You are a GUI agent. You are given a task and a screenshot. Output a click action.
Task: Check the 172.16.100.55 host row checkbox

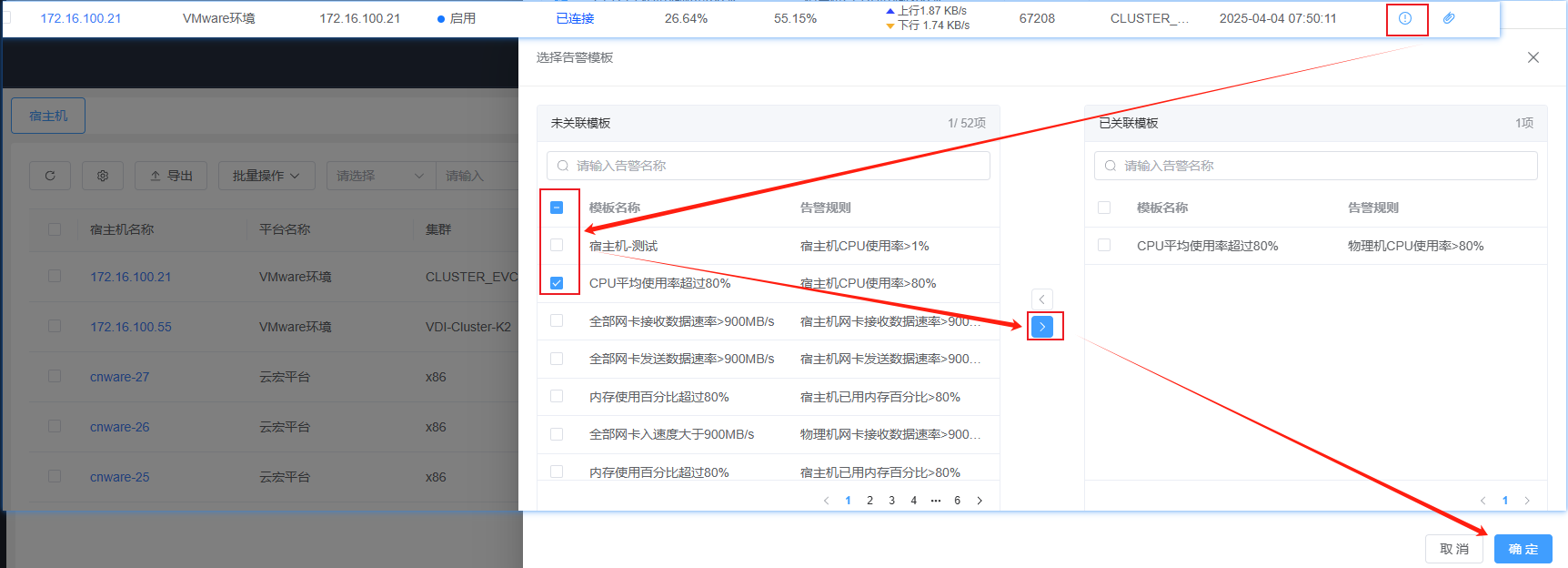pos(55,326)
